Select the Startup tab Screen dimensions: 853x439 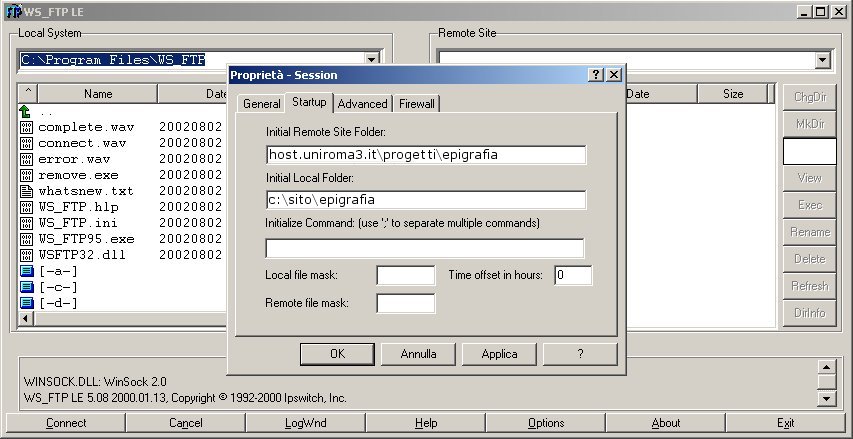click(x=309, y=102)
